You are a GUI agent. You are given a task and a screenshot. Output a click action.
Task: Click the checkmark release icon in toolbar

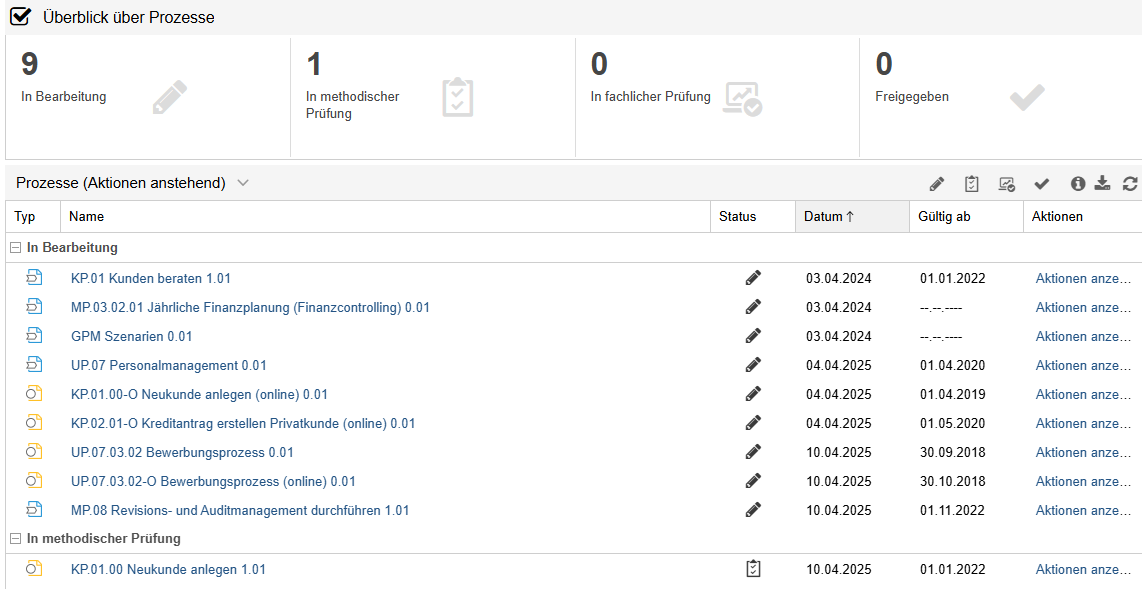[x=1041, y=184]
